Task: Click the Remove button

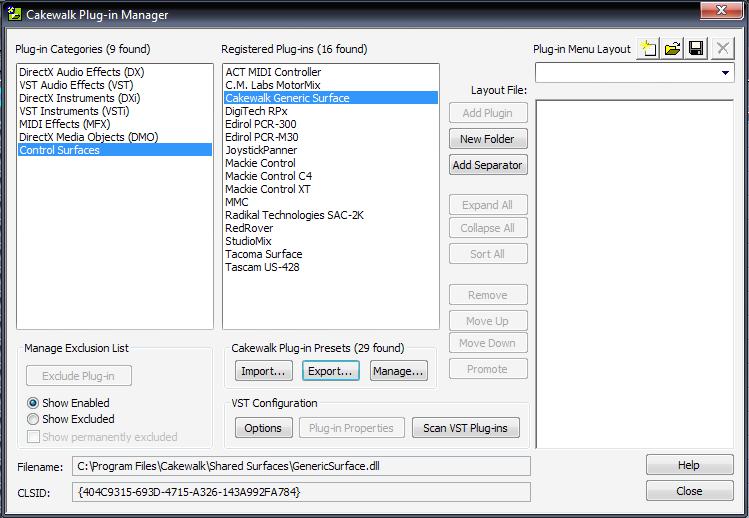Action: [488, 295]
